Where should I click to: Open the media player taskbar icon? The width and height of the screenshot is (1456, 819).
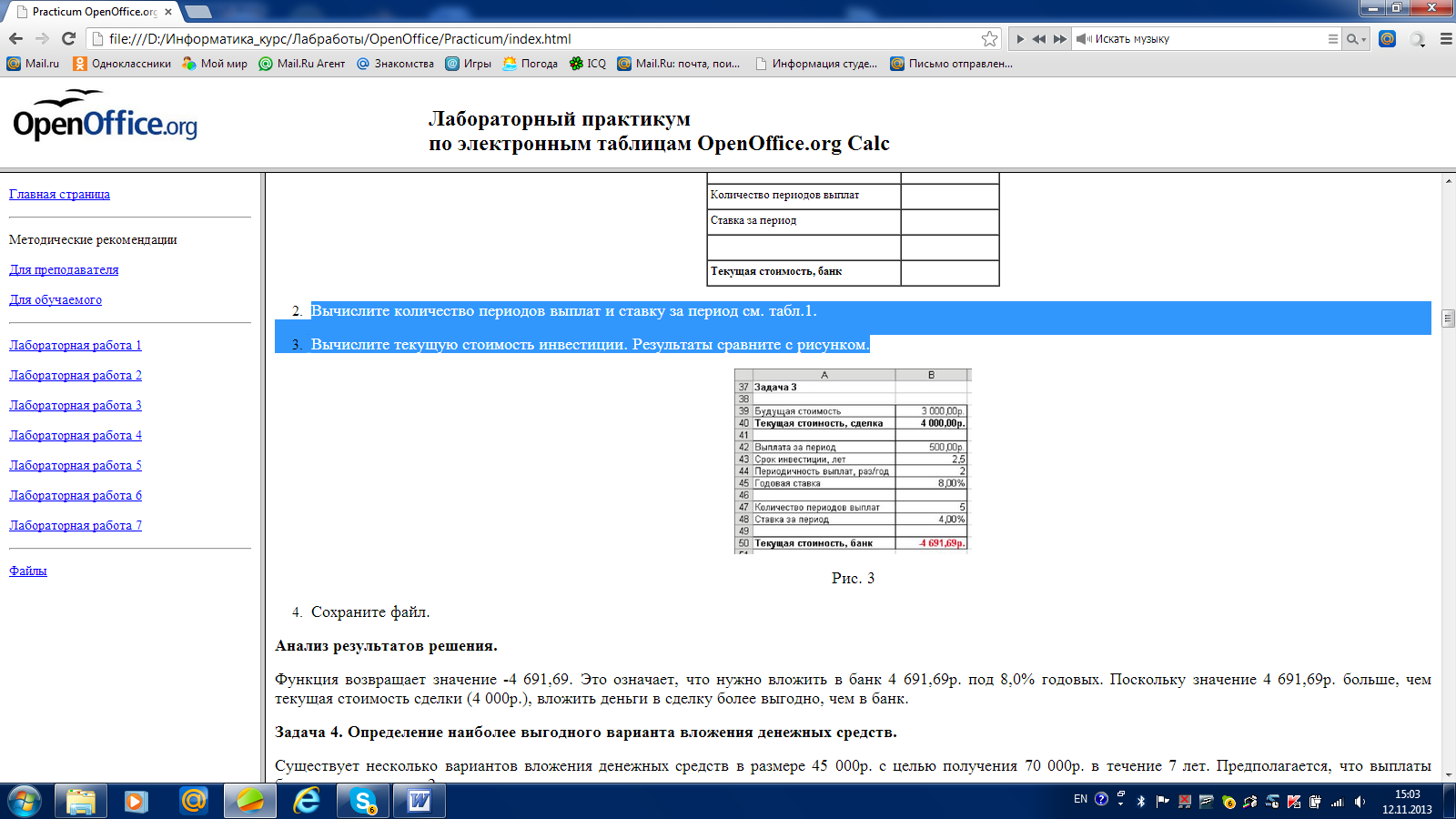point(136,801)
